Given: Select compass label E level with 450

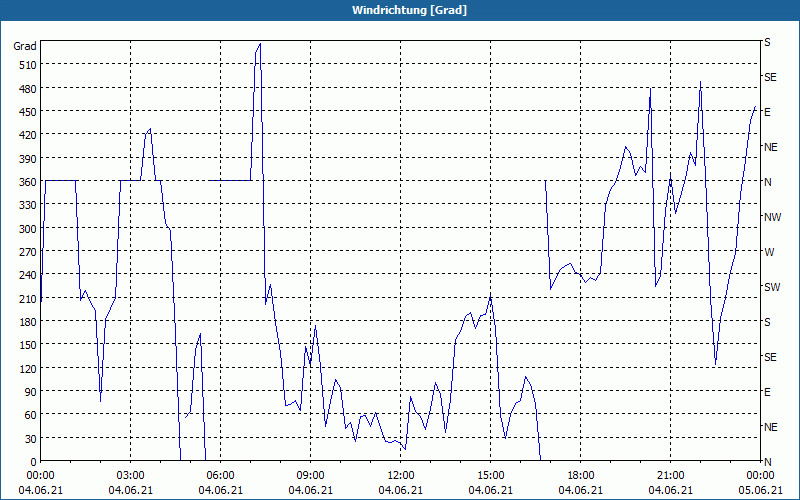Looking at the screenshot, I should (767, 112).
